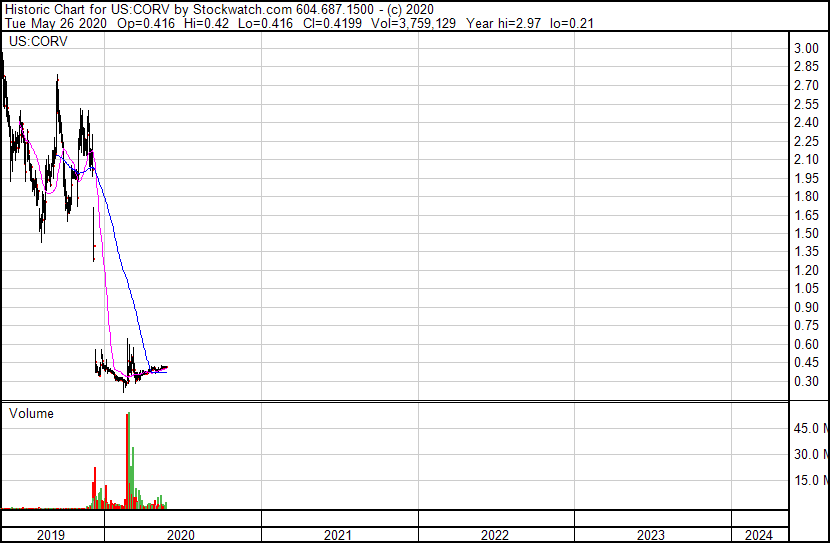Click the 3.00 price axis value

pyautogui.click(x=806, y=48)
